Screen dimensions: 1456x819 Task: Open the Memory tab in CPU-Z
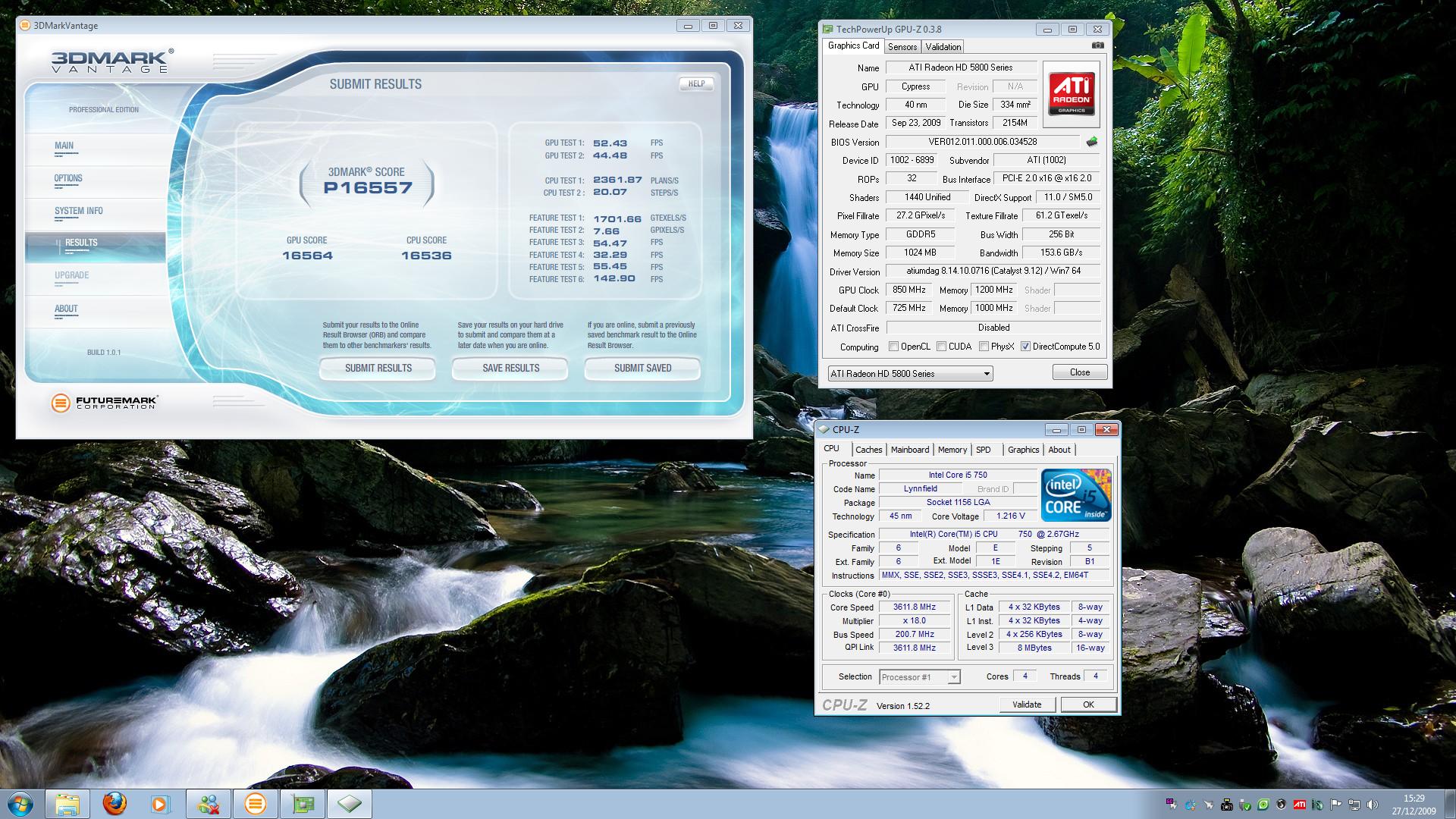tap(952, 450)
